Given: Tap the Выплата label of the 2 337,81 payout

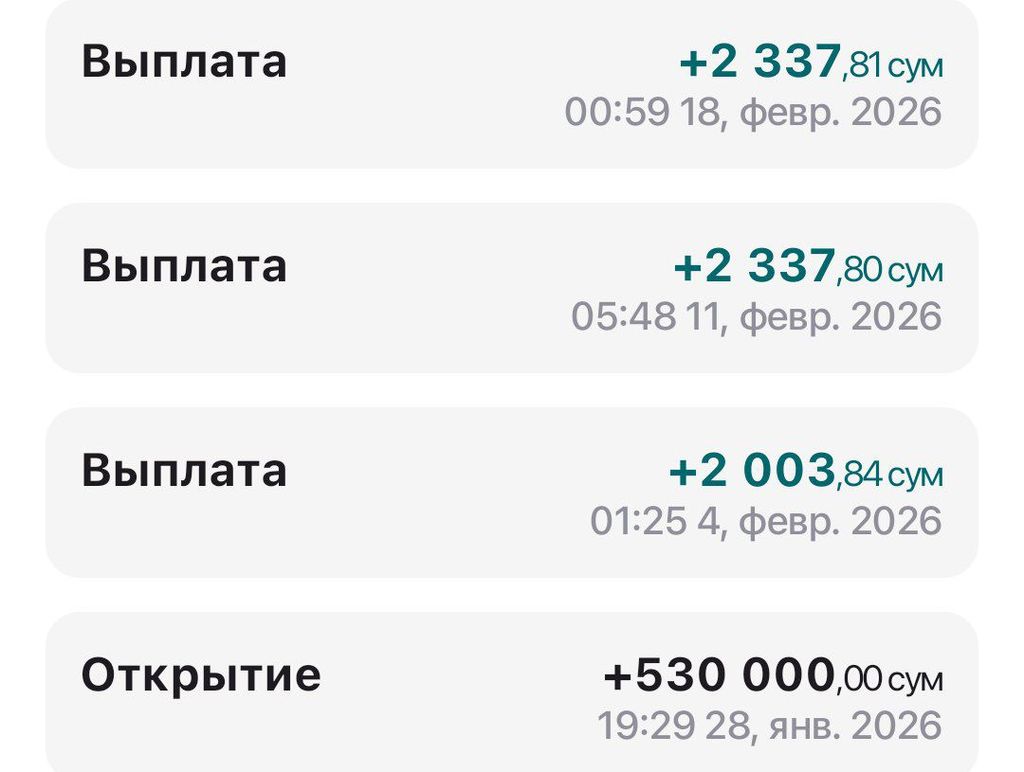Looking at the screenshot, I should [184, 62].
